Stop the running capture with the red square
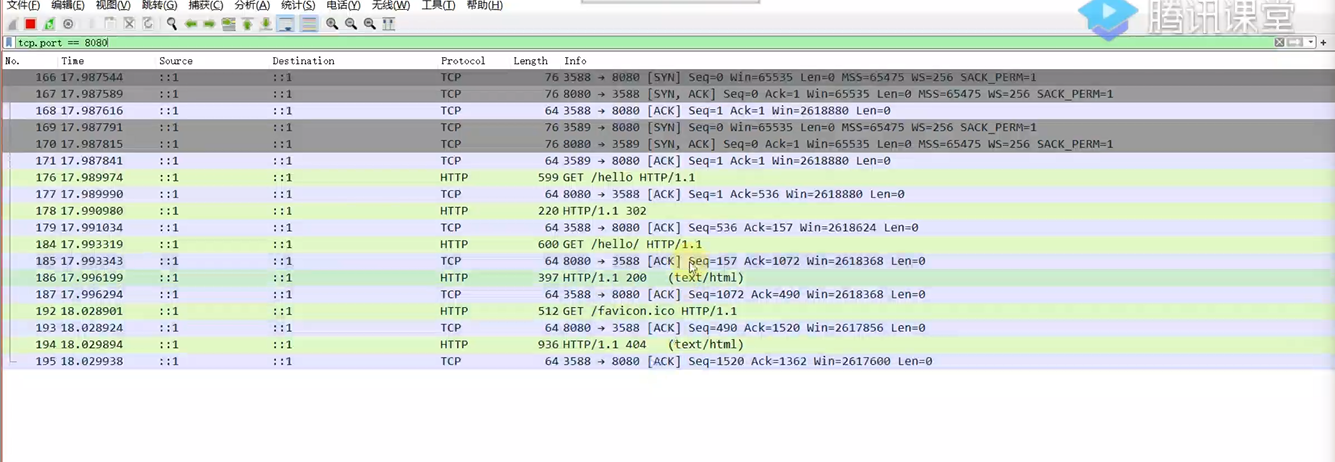 (x=30, y=24)
